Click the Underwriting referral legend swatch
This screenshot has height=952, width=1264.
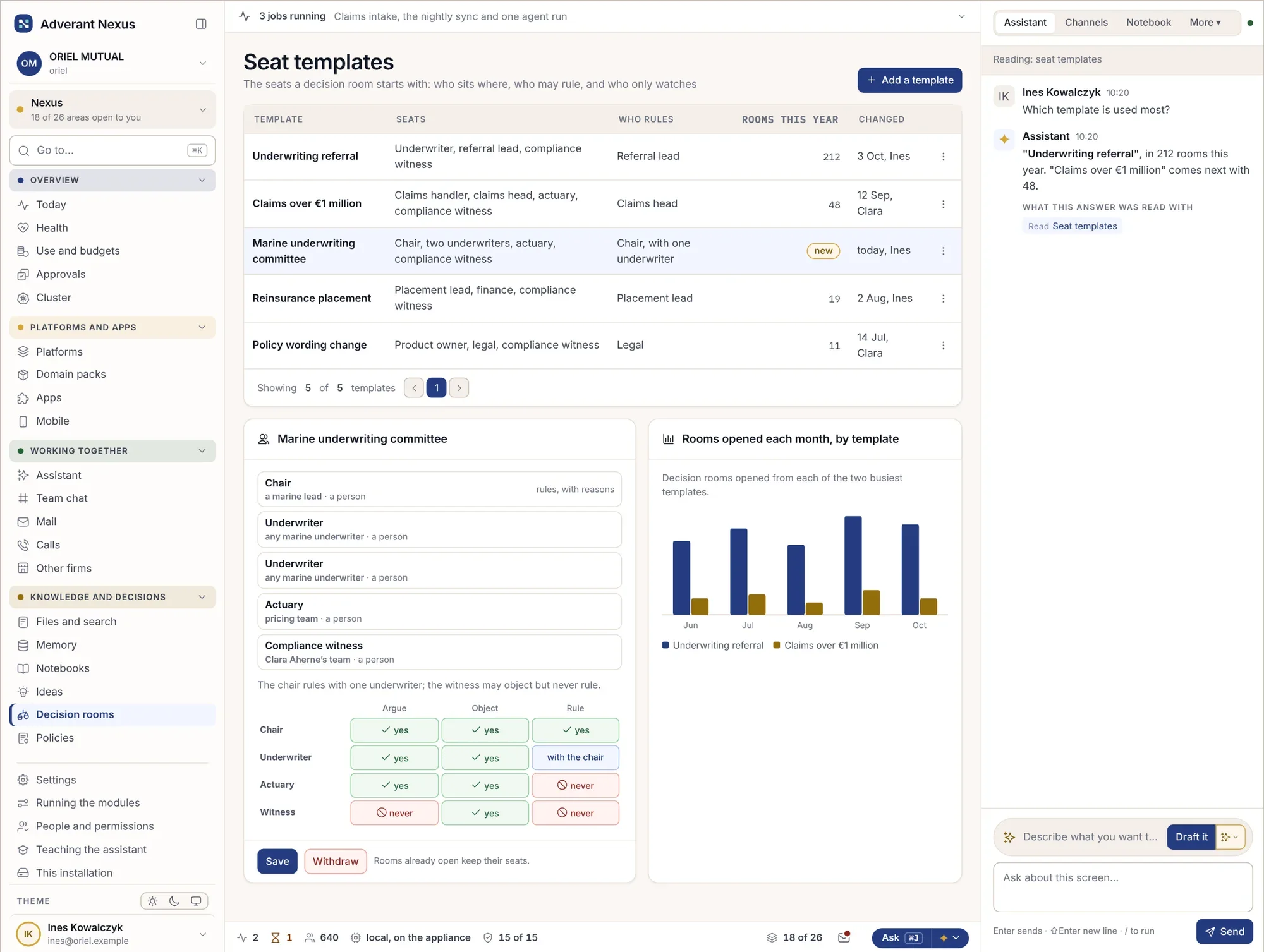tap(665, 645)
